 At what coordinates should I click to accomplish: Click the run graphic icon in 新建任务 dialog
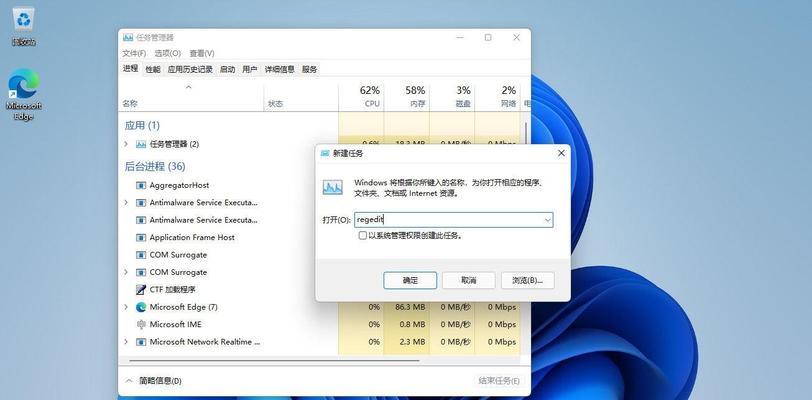pyautogui.click(x=332, y=187)
